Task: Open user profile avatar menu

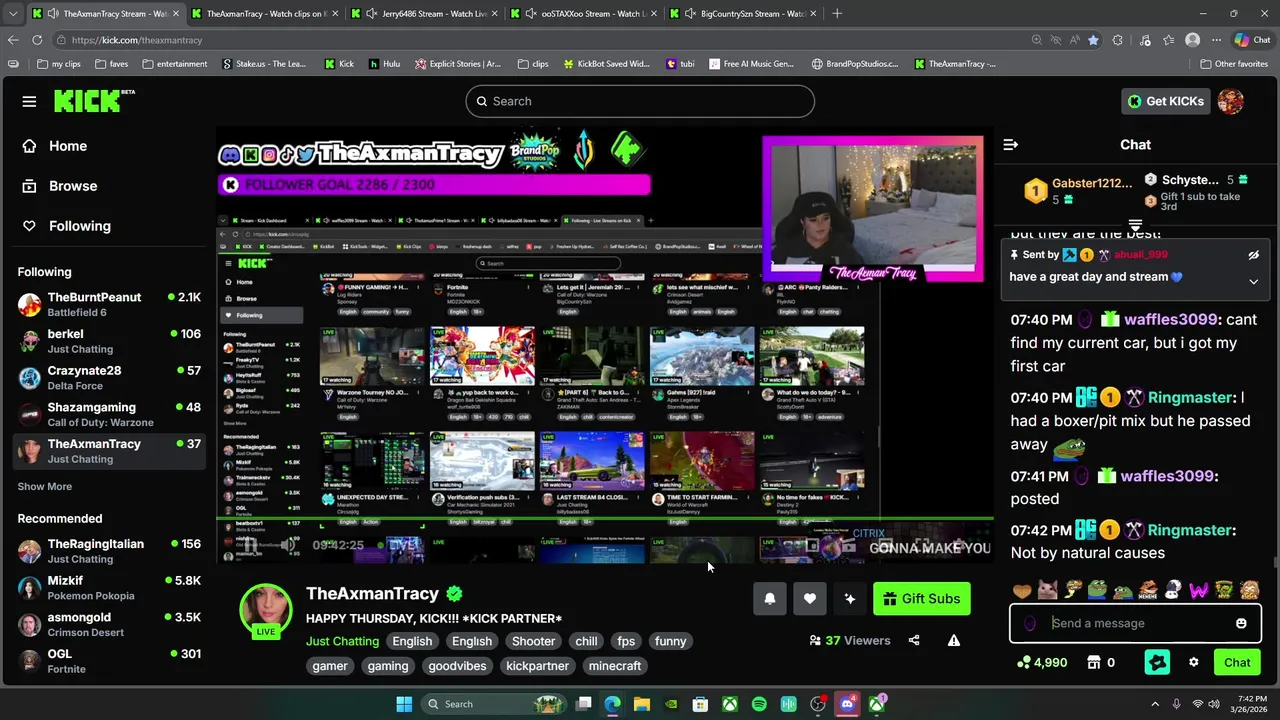Action: coord(1231,101)
